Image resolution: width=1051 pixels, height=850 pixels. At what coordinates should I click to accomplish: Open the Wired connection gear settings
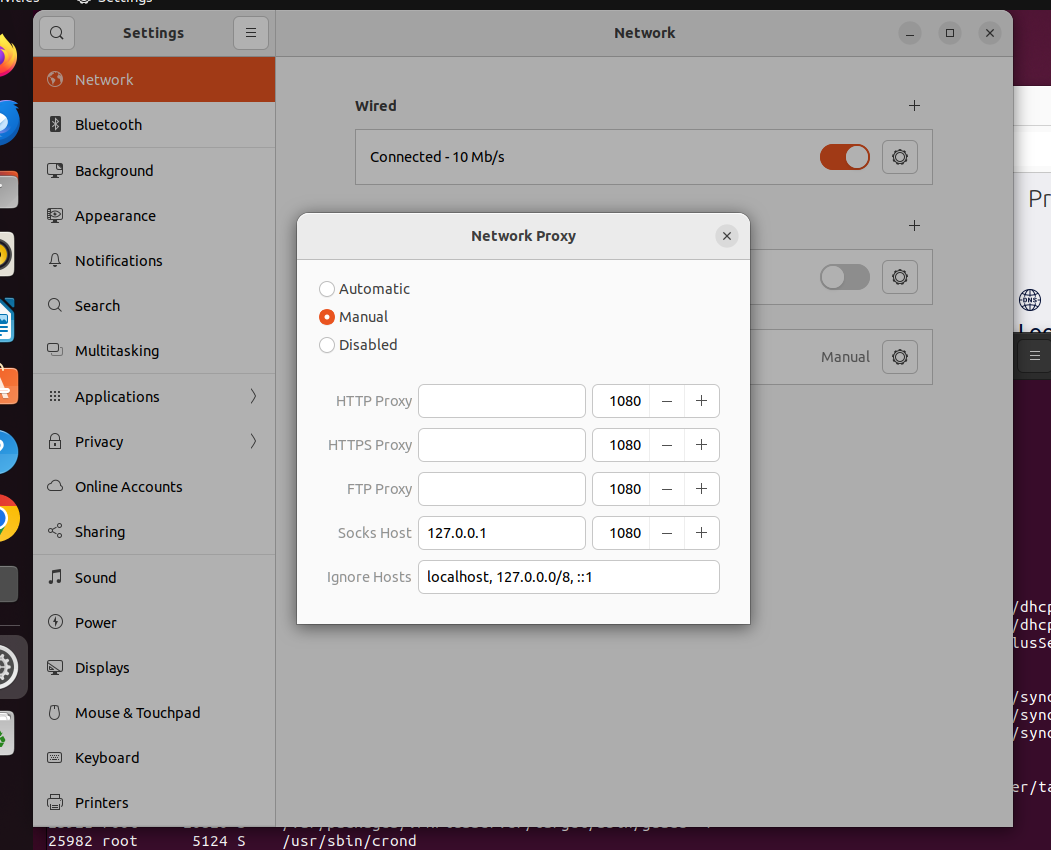[x=900, y=157]
